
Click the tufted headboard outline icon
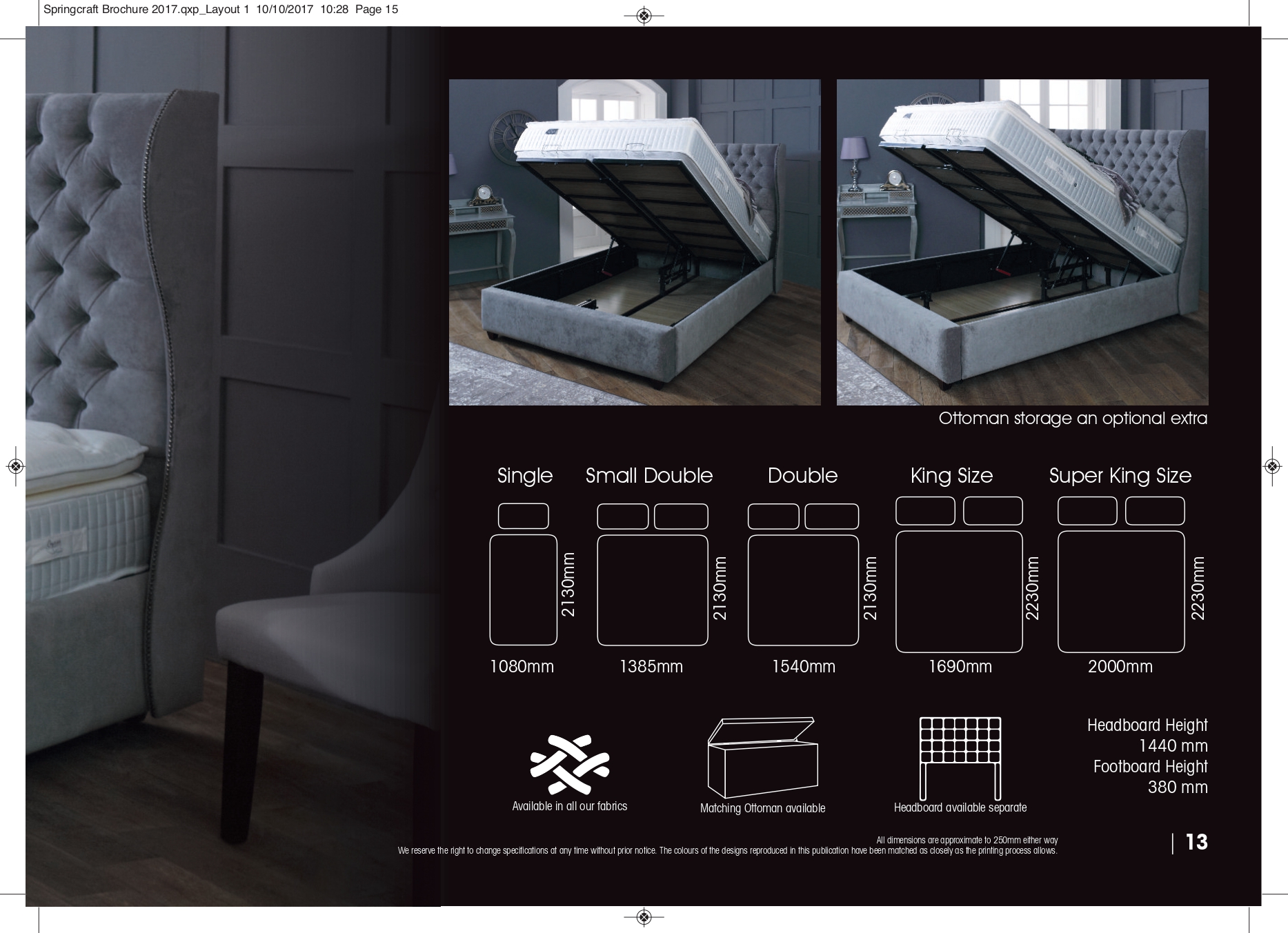point(960,757)
